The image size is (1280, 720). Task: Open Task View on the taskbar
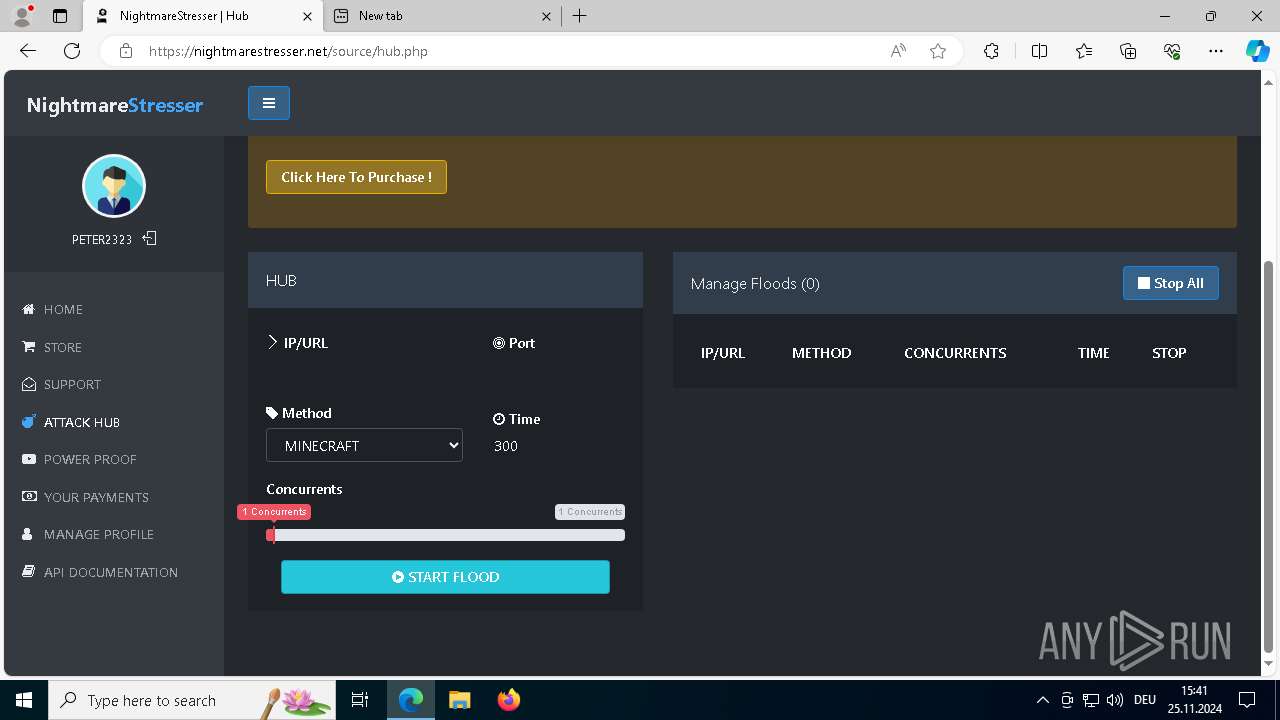360,700
